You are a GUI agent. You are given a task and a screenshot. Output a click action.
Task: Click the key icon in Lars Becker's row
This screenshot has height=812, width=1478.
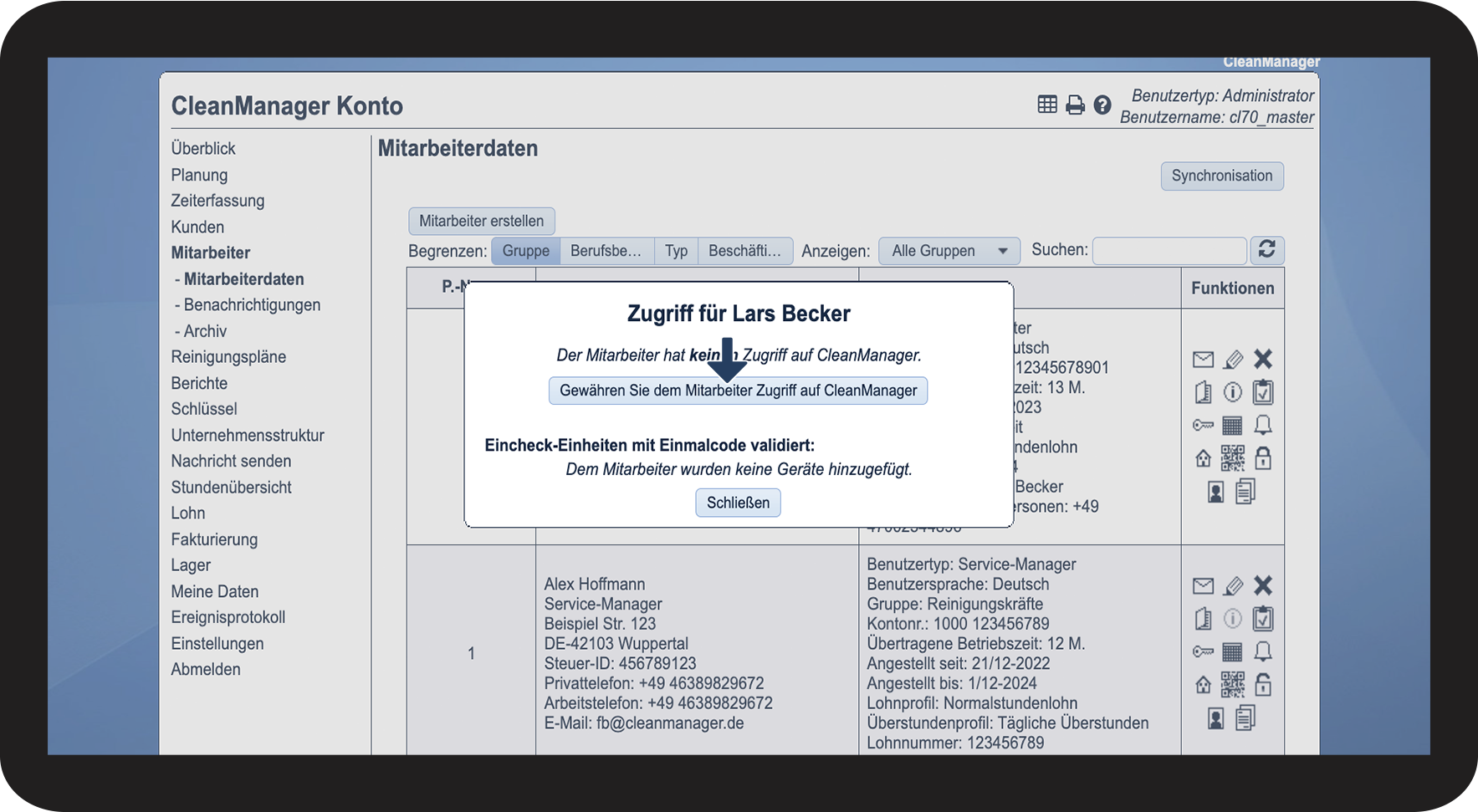(1203, 426)
